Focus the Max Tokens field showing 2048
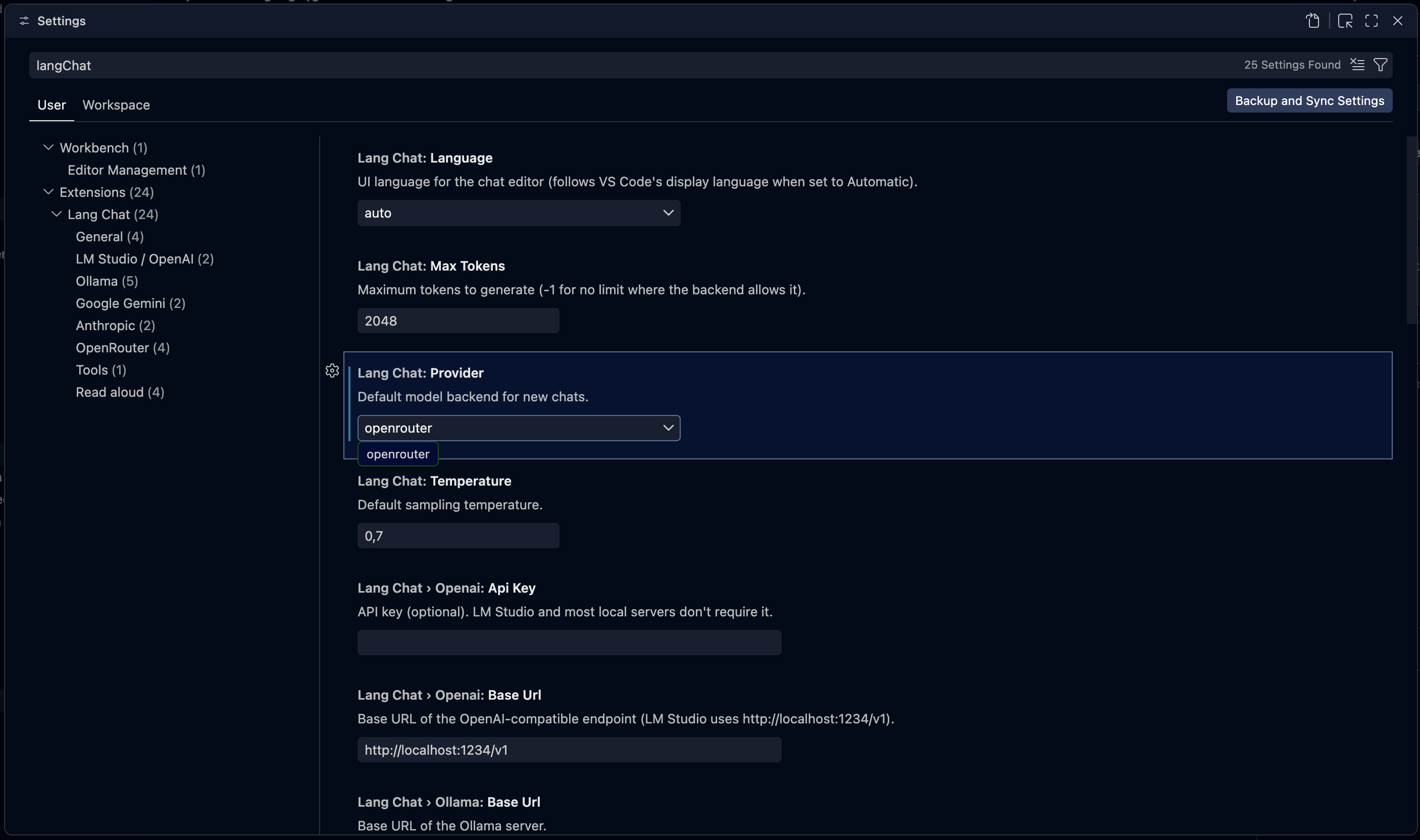This screenshot has height=840, width=1420. tap(458, 321)
